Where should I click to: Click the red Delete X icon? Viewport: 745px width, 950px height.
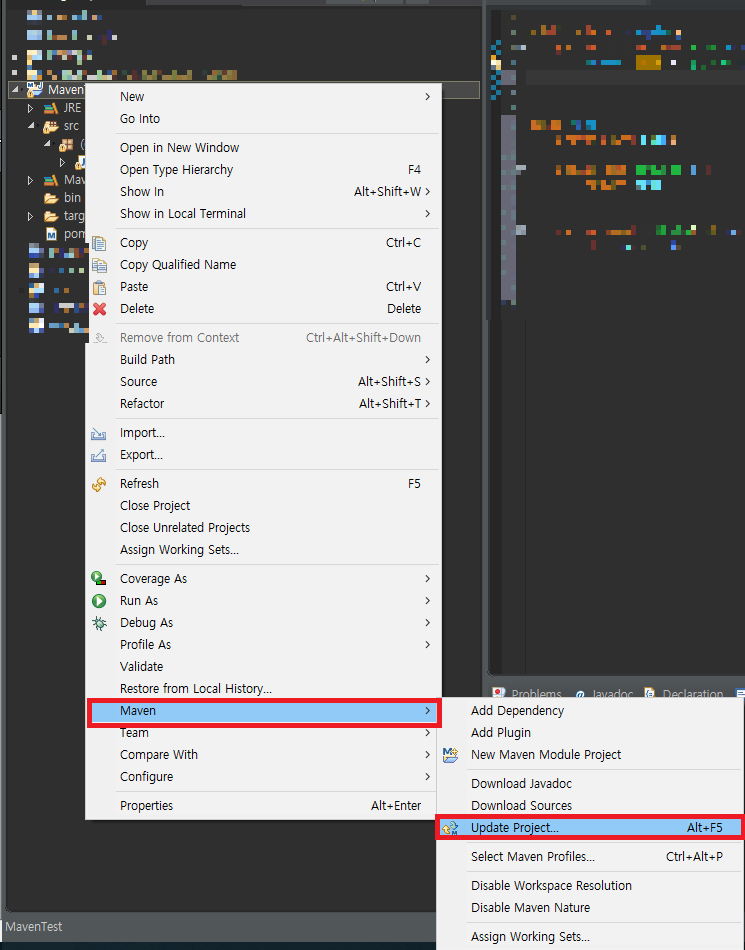99,309
